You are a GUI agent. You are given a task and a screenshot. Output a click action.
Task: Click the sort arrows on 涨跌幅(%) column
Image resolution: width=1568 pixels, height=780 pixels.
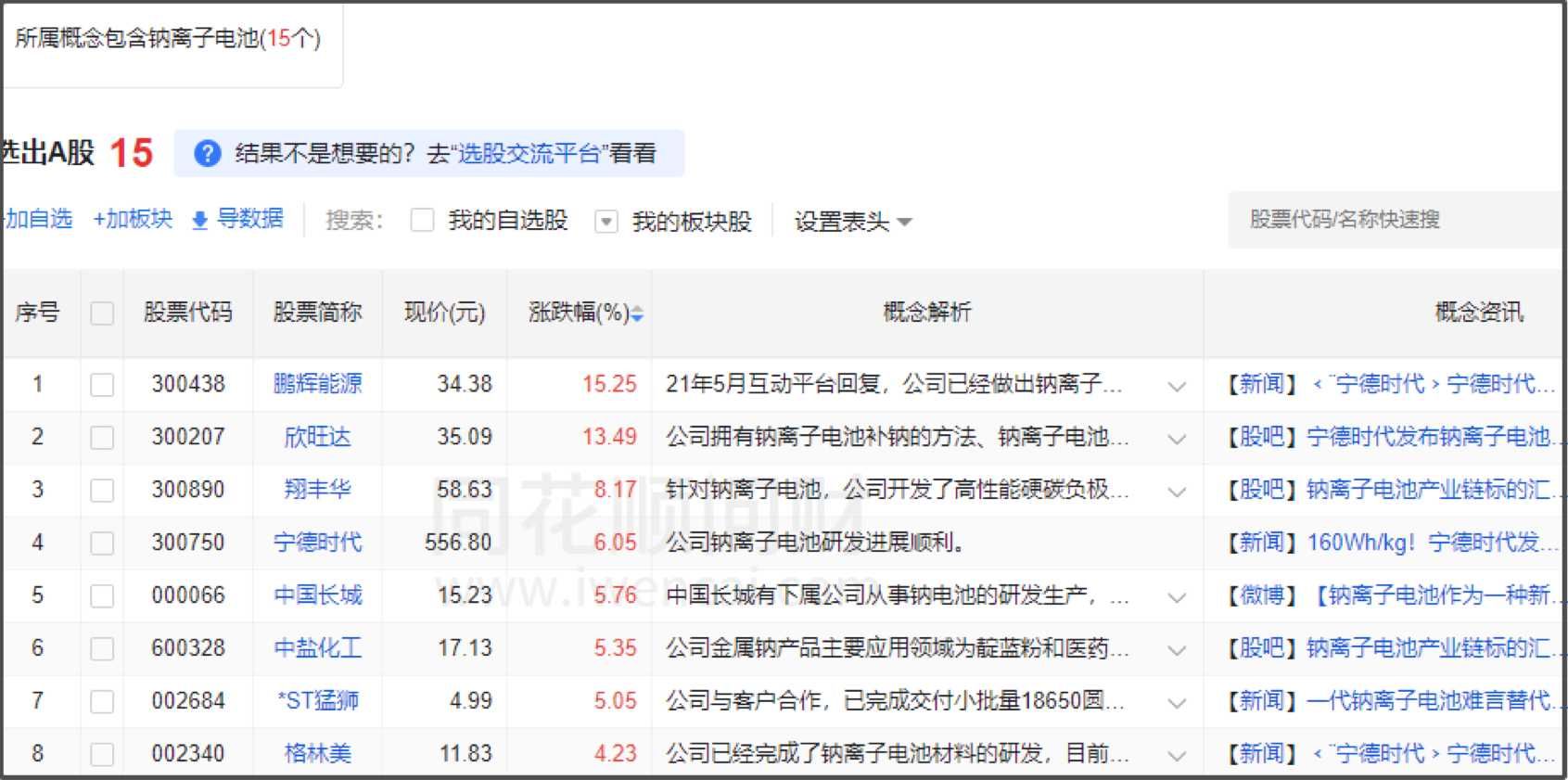(636, 313)
